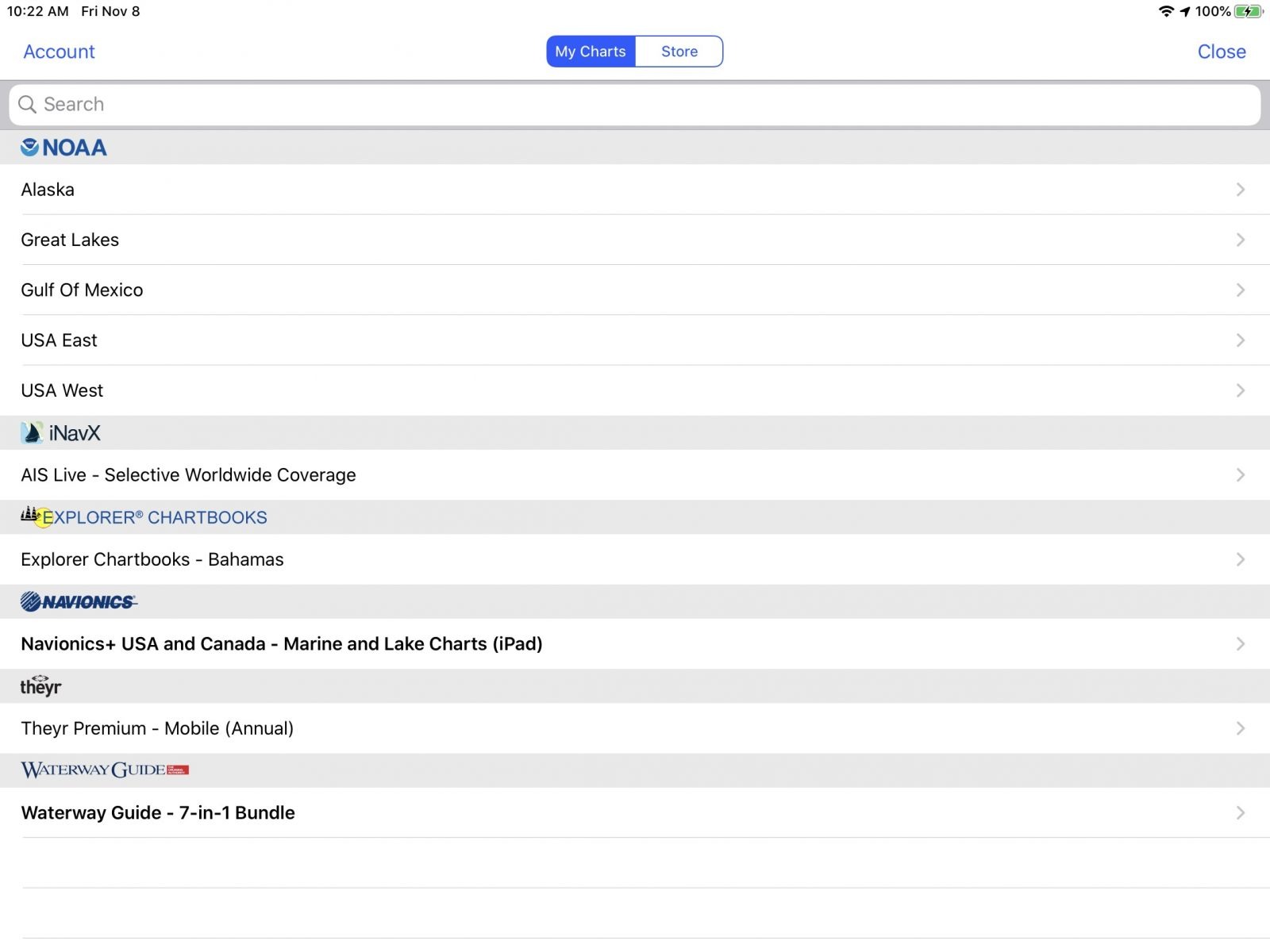
Task: Click the Navionics logo header
Action: coord(79,601)
